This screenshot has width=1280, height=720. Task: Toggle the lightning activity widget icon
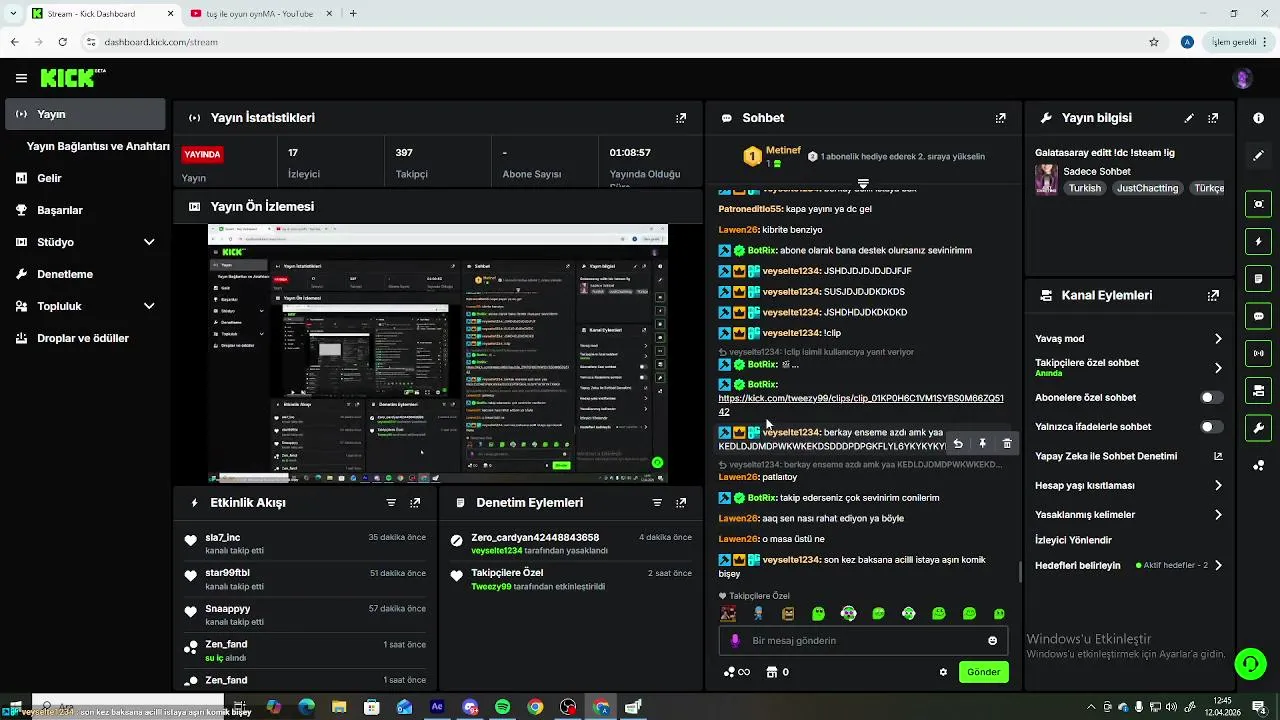(x=1258, y=242)
